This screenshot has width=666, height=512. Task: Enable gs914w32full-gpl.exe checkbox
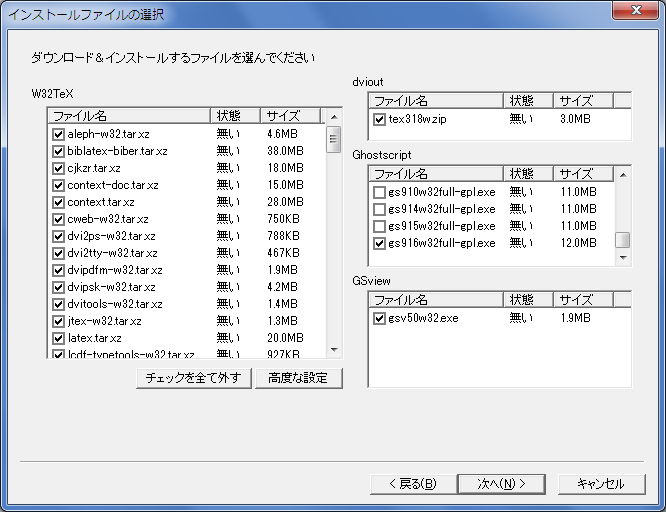(x=379, y=209)
